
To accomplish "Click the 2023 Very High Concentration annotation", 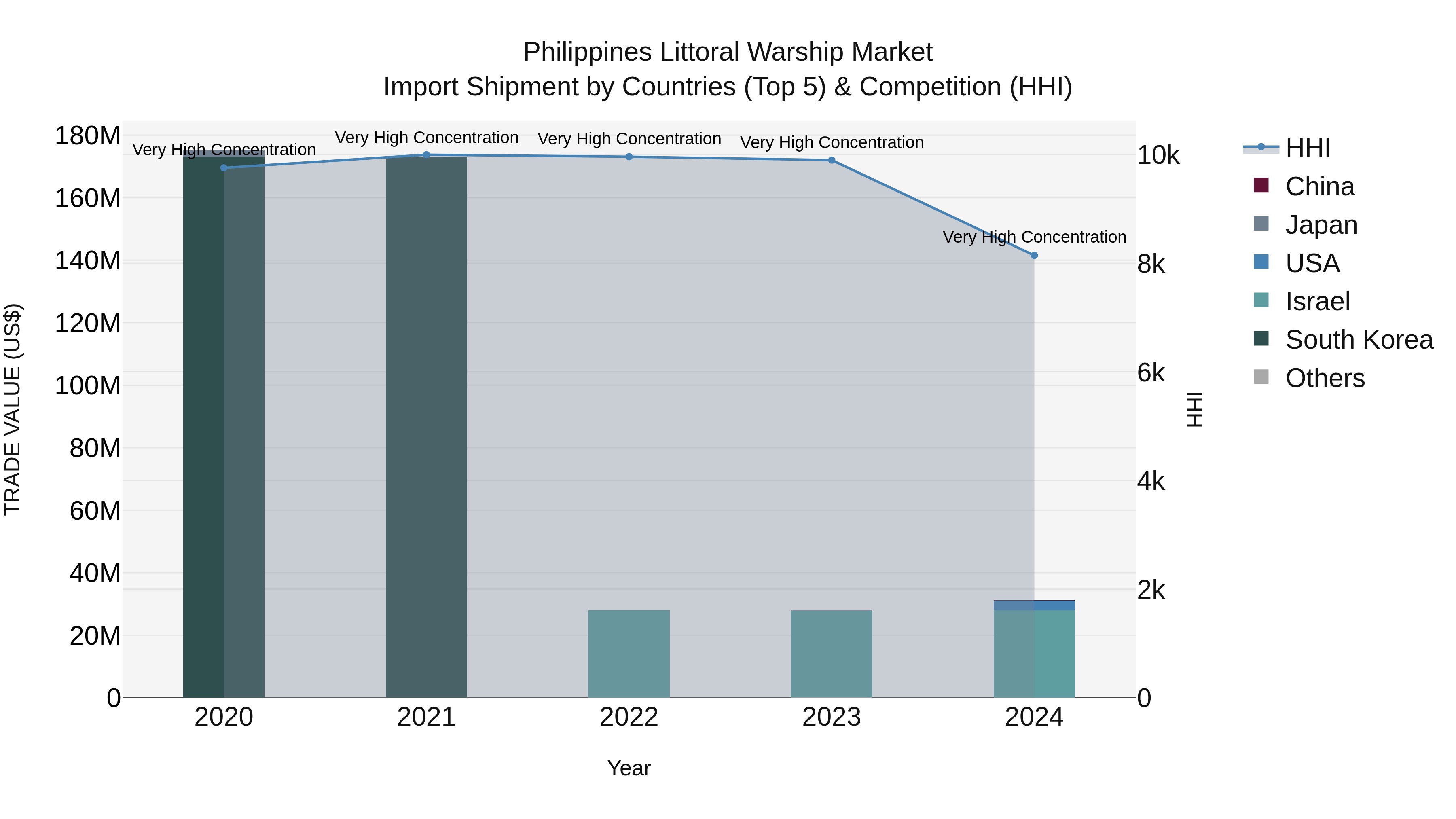I will [832, 142].
